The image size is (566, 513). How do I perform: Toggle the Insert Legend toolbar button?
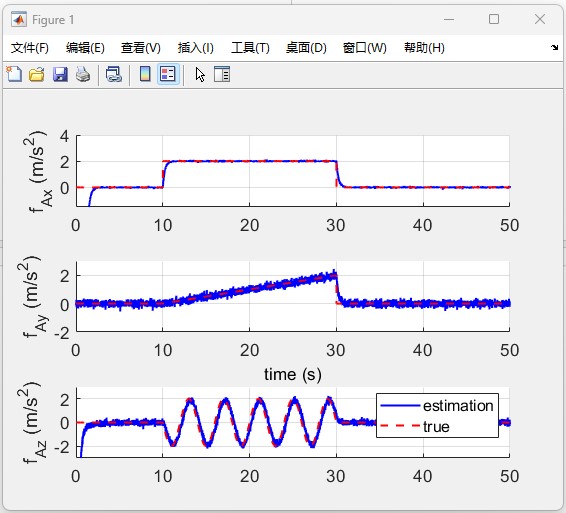168,74
